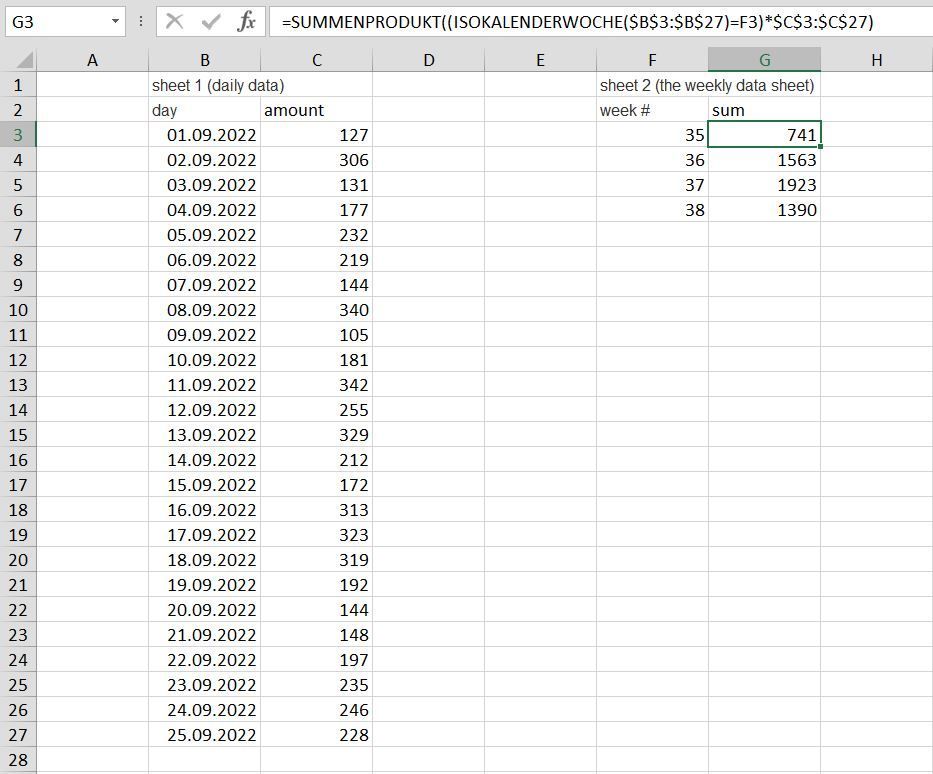Select column G header
933x774 pixels.
[x=765, y=60]
